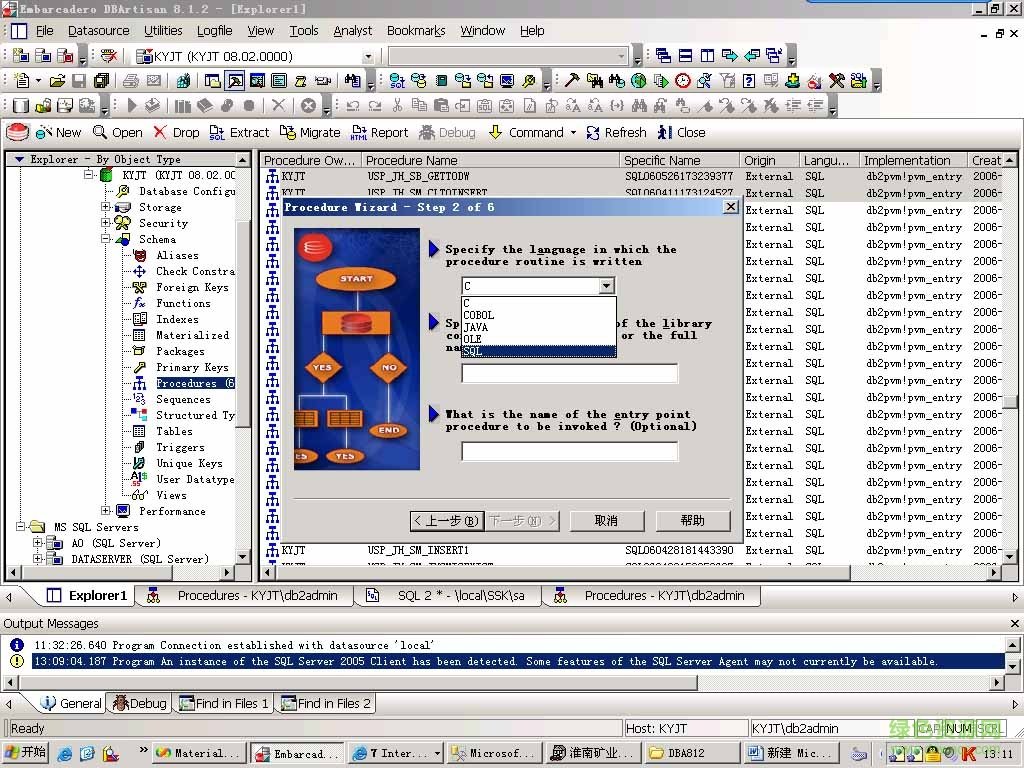
Task: Click the Migrate toolbar icon
Action: [287, 132]
